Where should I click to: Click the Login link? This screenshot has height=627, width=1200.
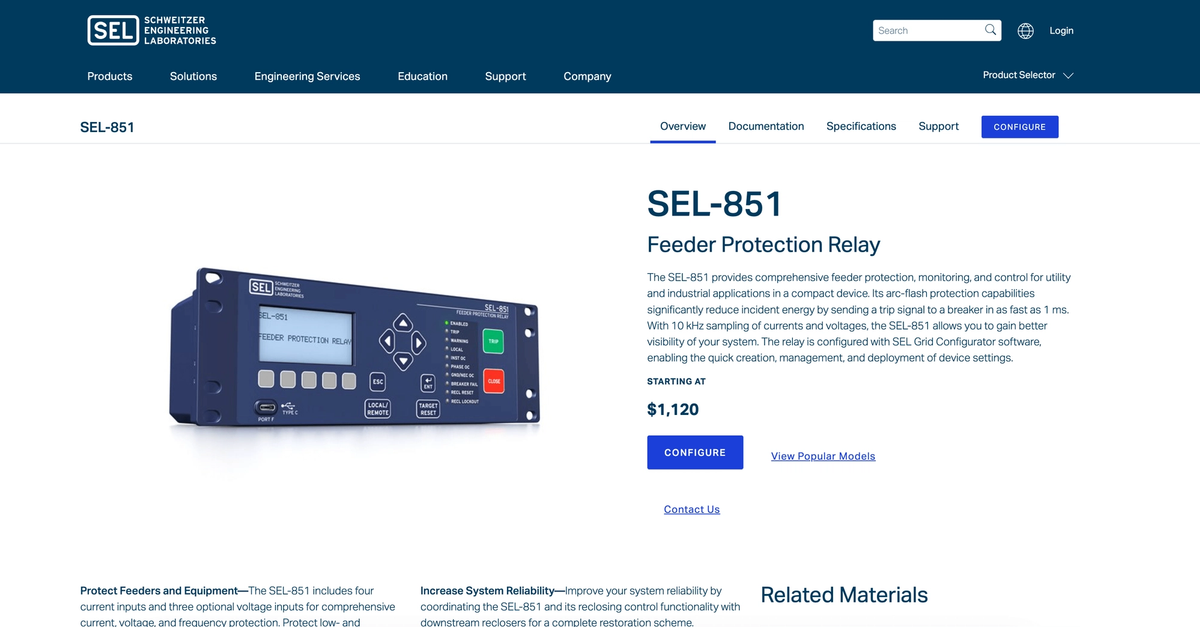1061,30
